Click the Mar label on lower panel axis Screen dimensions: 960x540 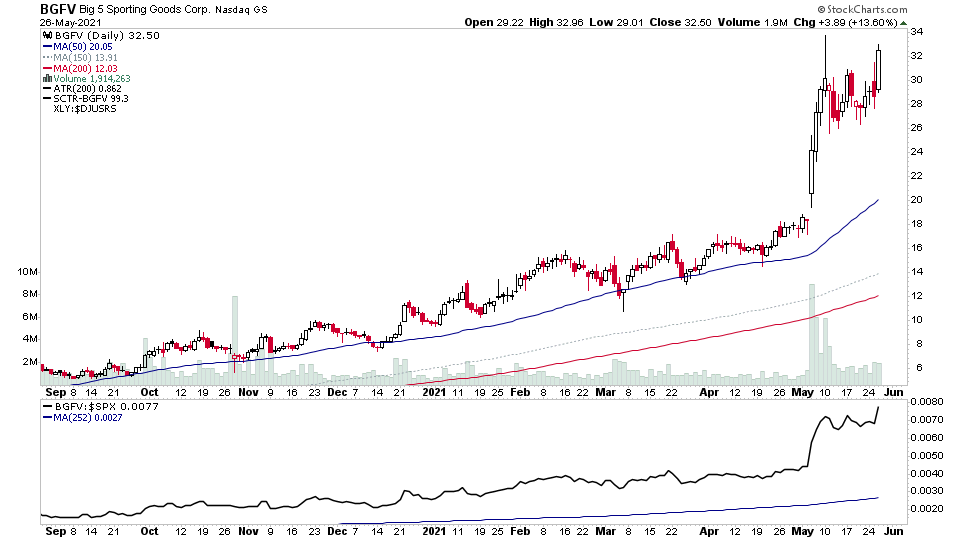[606, 531]
